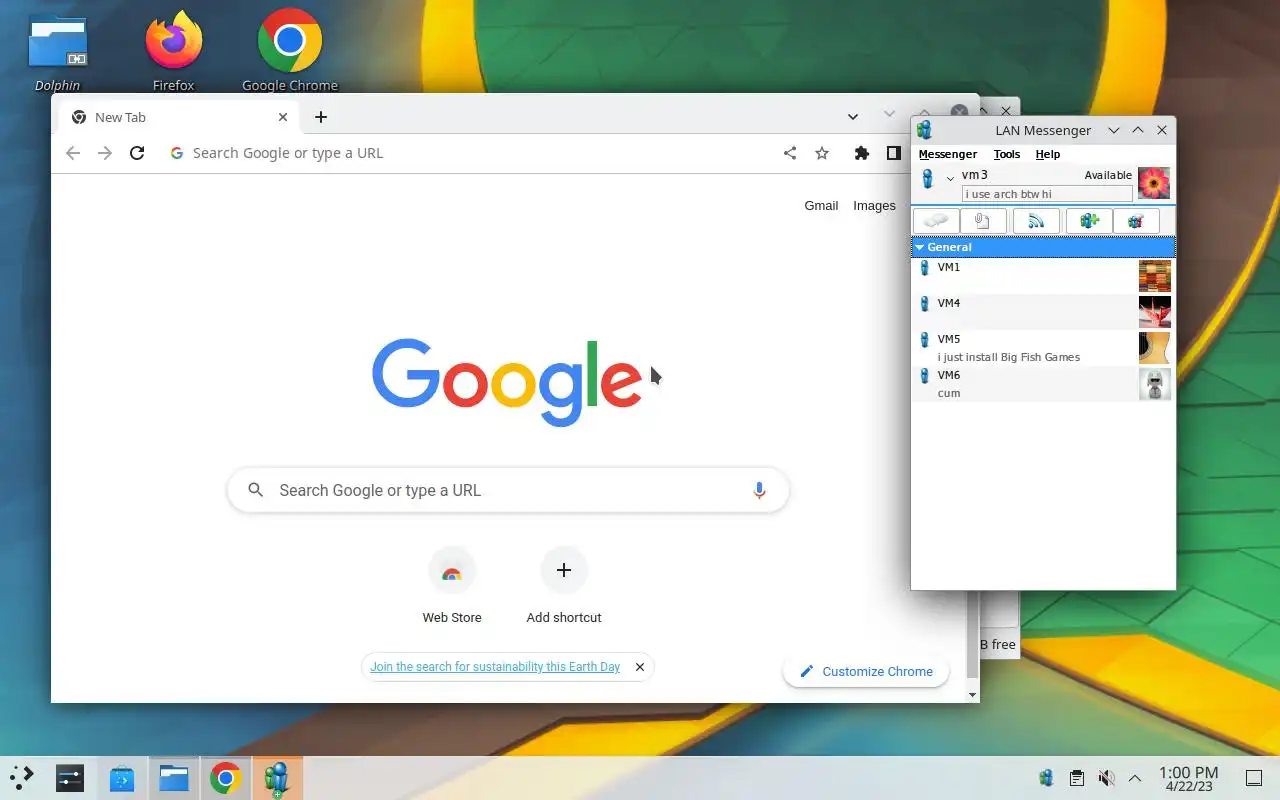Share this page from Chrome's address bar
This screenshot has width=1280, height=800.
pos(790,153)
